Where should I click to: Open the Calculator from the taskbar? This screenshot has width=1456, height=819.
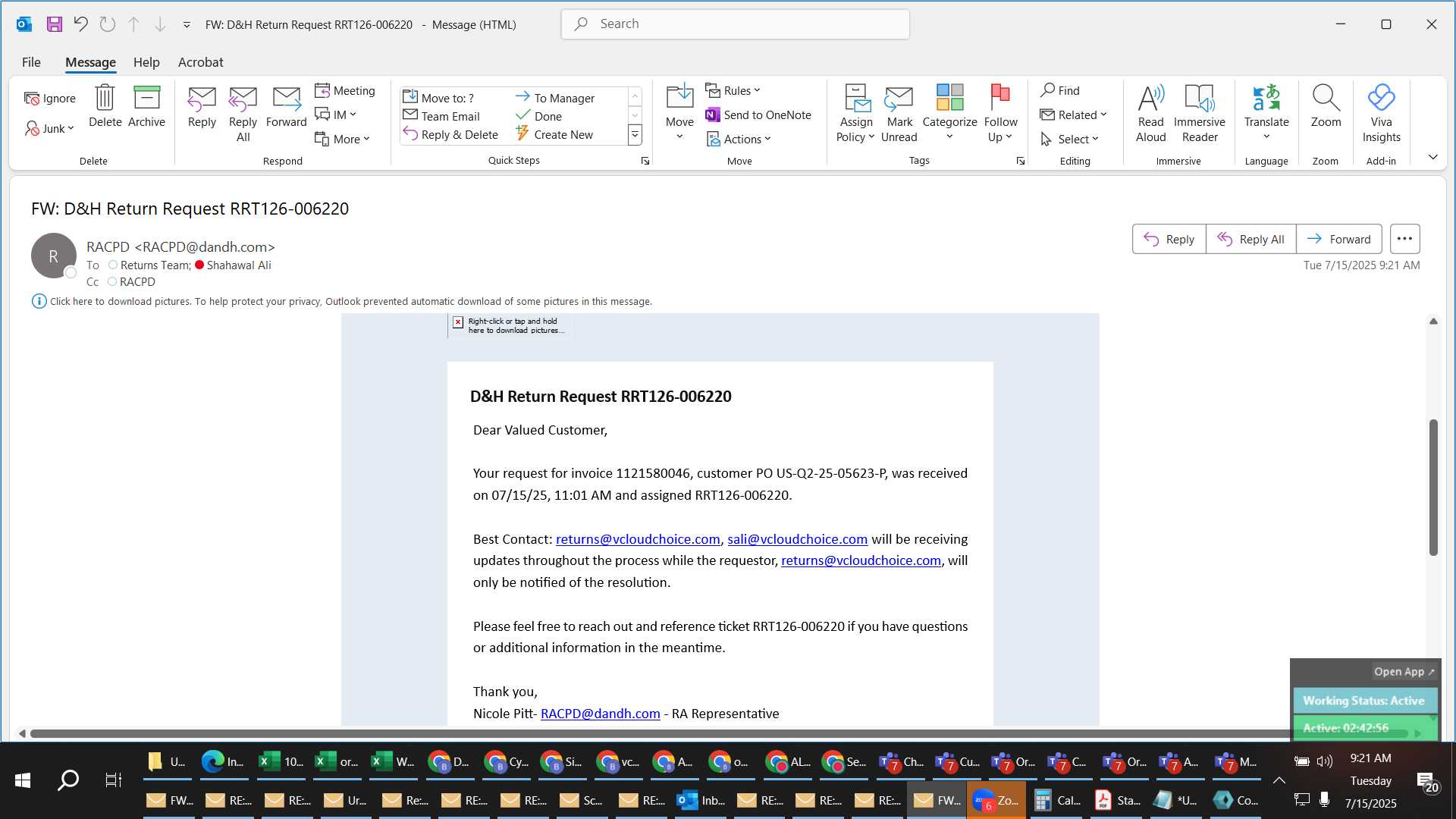[1059, 800]
